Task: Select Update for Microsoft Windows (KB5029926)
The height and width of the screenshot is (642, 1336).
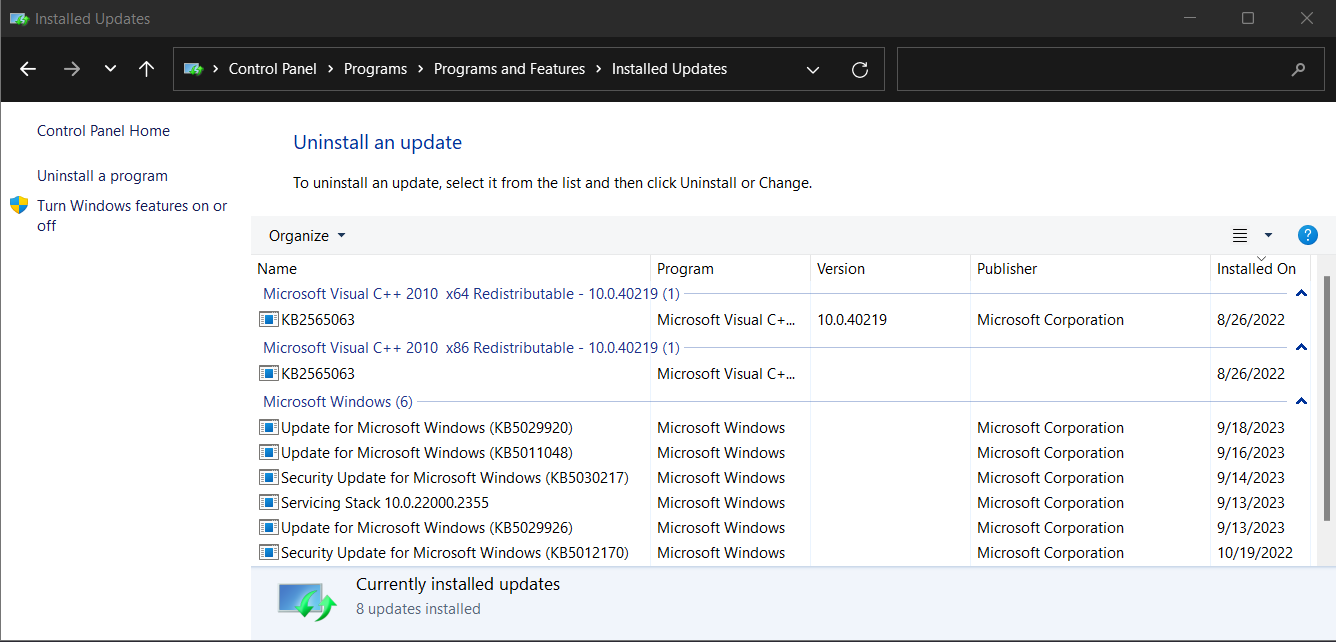Action: tap(427, 528)
